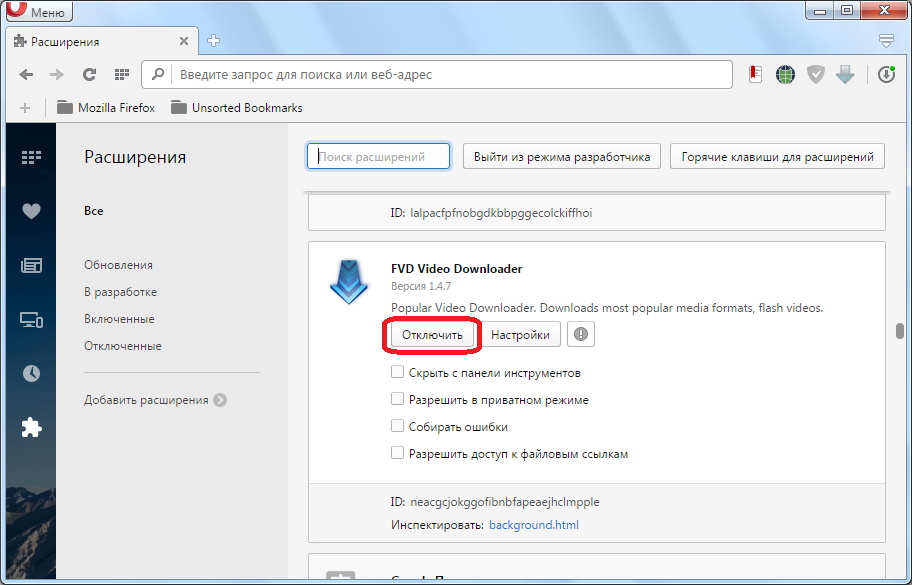Select 'Обновления' filter in sidebar list
Screen dimensions: 912x585
(x=119, y=265)
